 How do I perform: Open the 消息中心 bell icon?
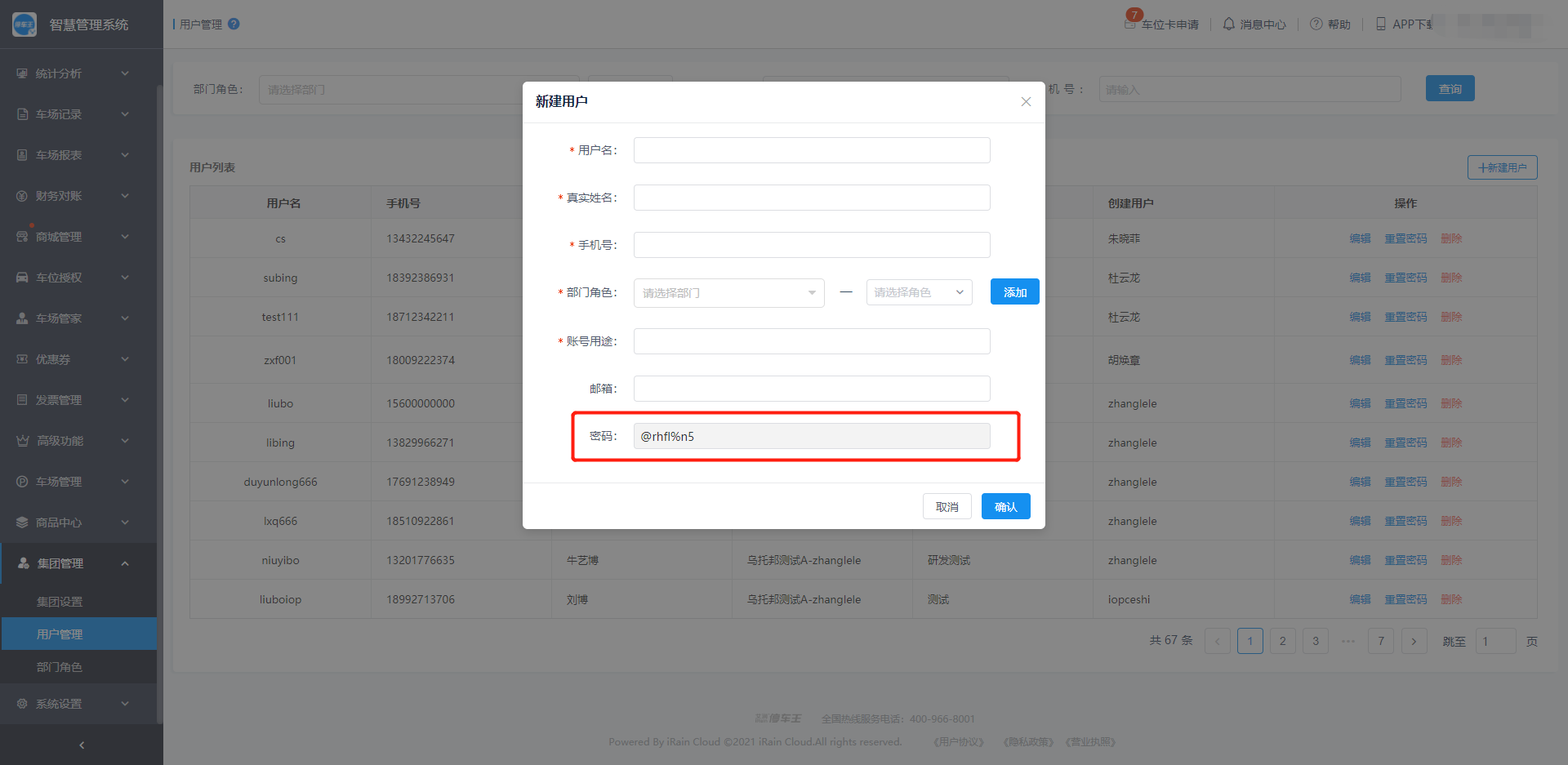[1228, 24]
